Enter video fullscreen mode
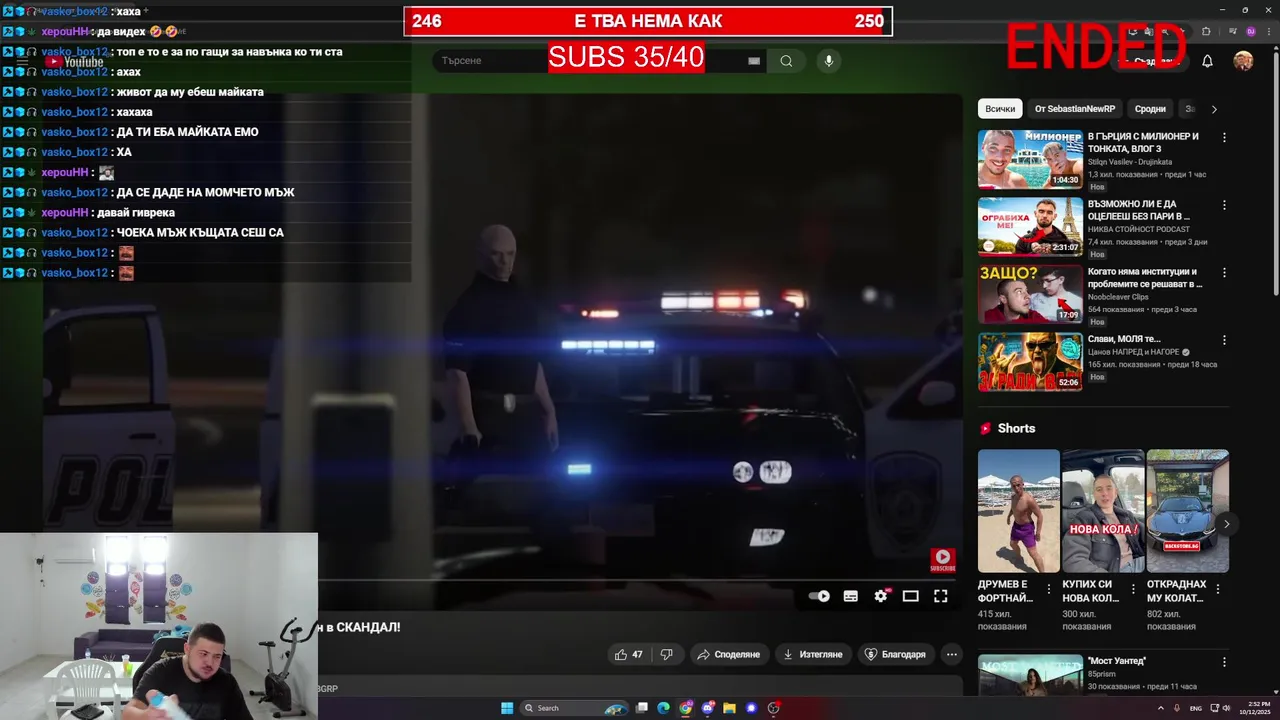Viewport: 1280px width, 720px height. (x=940, y=596)
